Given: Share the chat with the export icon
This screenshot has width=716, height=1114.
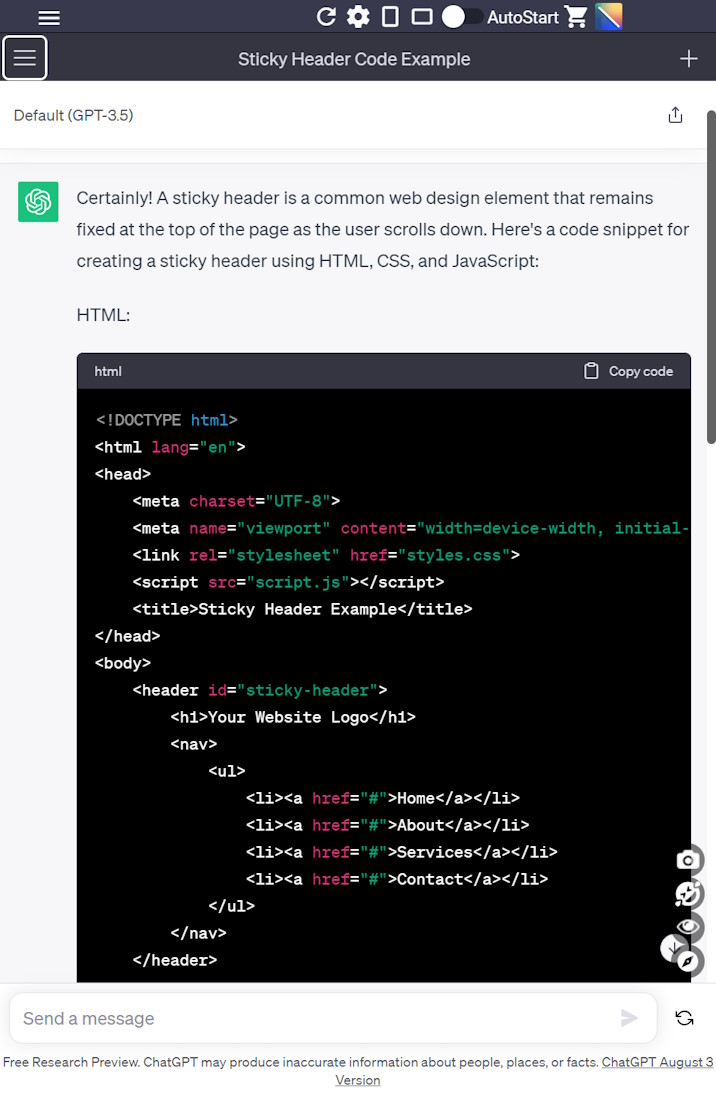Looking at the screenshot, I should (x=675, y=115).
